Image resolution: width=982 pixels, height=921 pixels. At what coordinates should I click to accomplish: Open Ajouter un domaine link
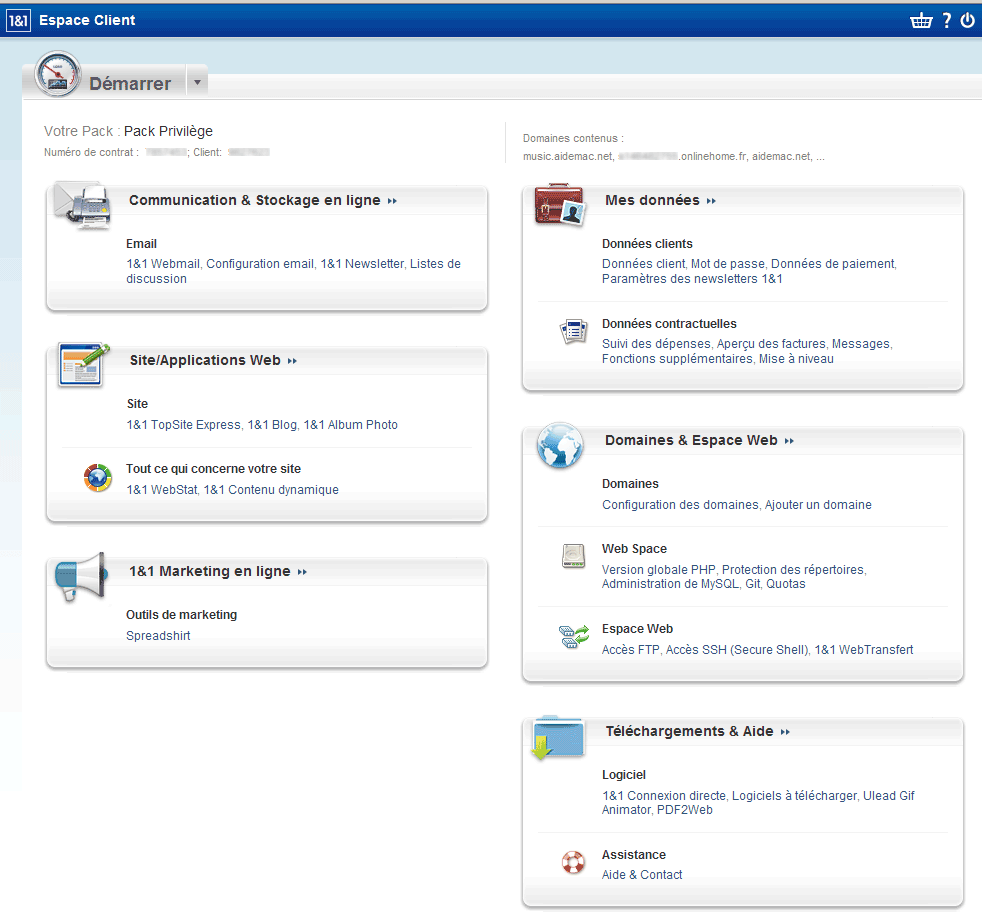(x=818, y=505)
